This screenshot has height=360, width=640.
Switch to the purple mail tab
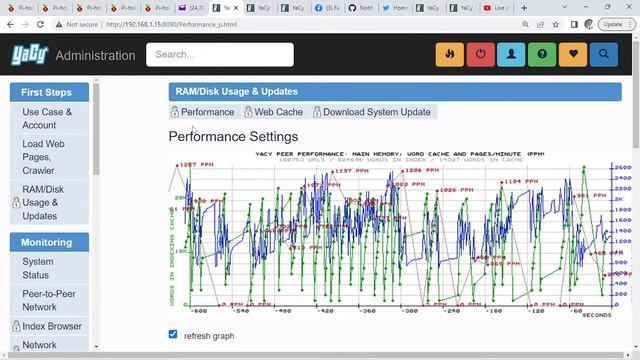click(x=192, y=8)
